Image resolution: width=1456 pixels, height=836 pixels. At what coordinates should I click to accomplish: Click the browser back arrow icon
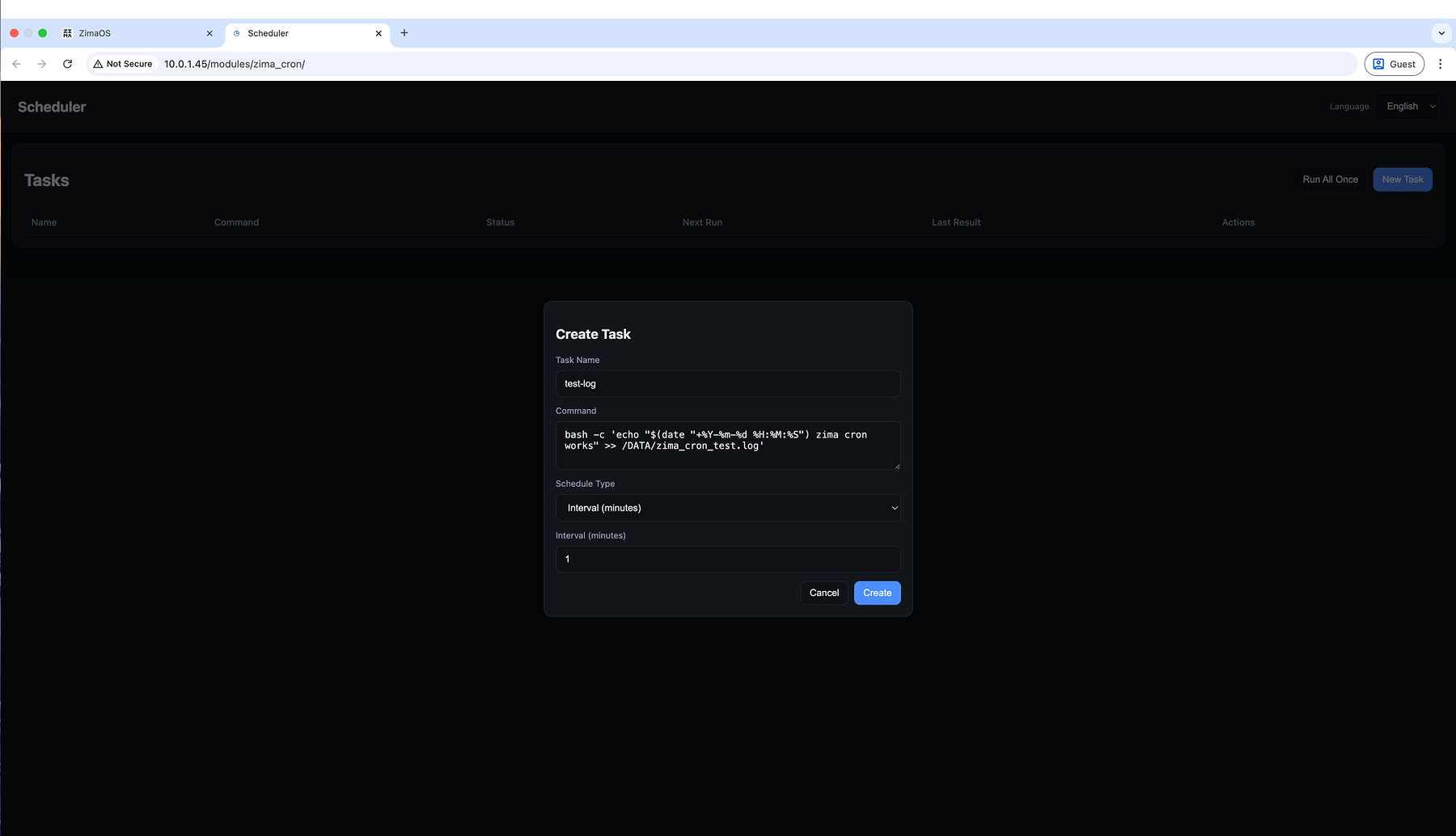[17, 64]
